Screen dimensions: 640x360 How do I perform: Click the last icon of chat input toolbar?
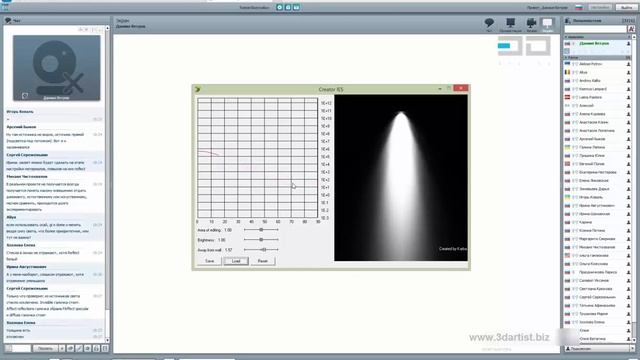point(105,348)
